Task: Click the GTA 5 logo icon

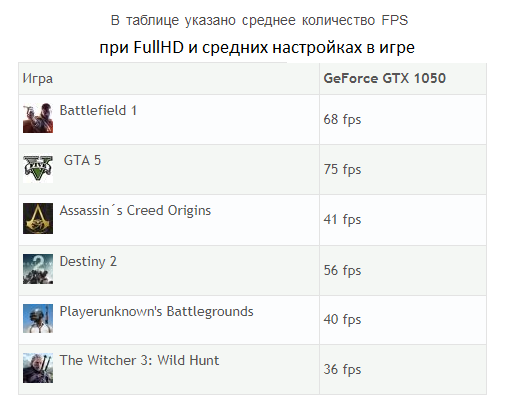Action: click(x=38, y=168)
